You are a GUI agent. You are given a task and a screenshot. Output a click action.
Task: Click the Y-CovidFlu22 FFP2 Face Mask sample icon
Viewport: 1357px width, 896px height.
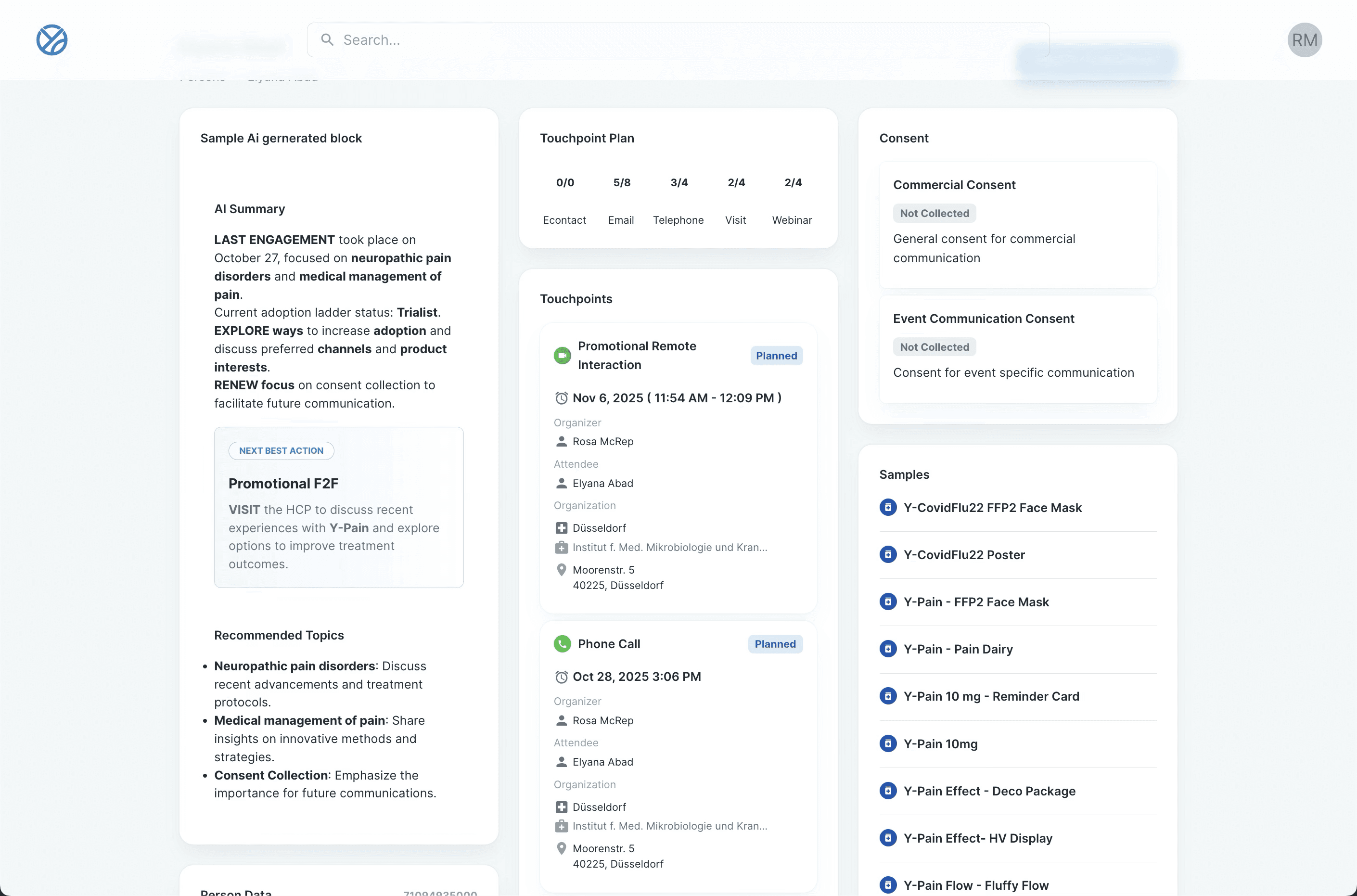(x=887, y=507)
